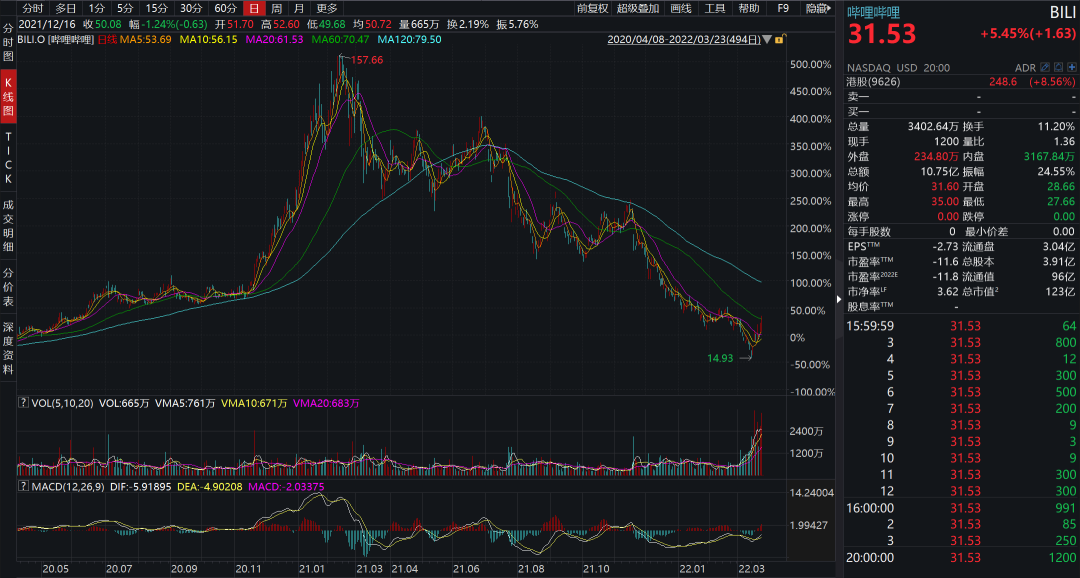Click the MA10:56.15 moving average label
The height and width of the screenshot is (578, 1080).
(208, 40)
